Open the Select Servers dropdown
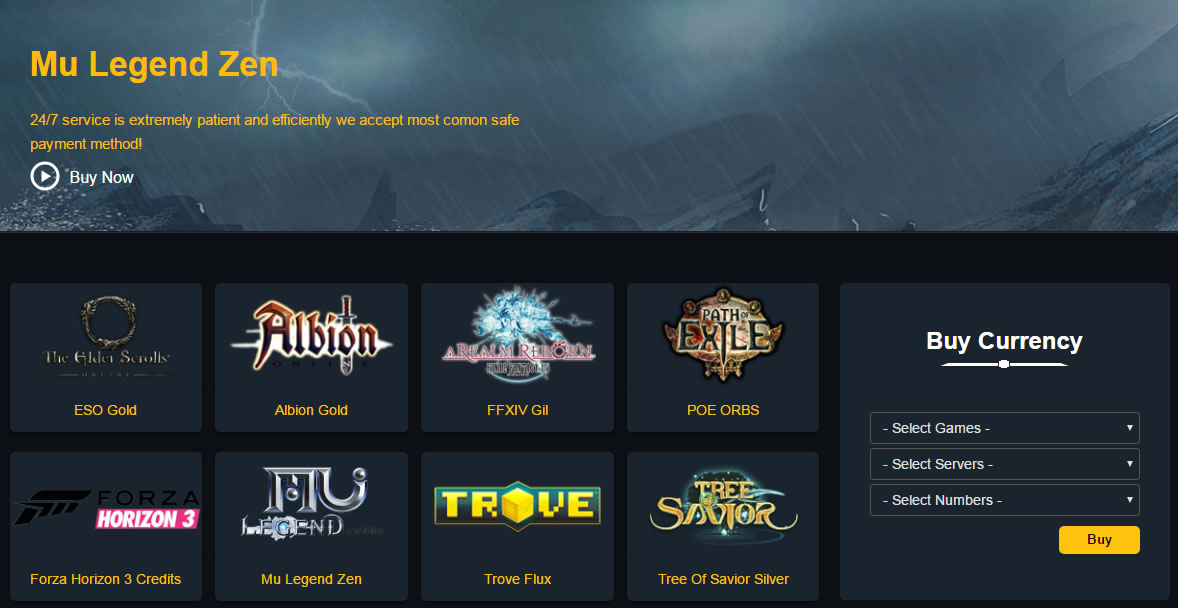Image resolution: width=1178 pixels, height=608 pixels. click(x=1004, y=464)
